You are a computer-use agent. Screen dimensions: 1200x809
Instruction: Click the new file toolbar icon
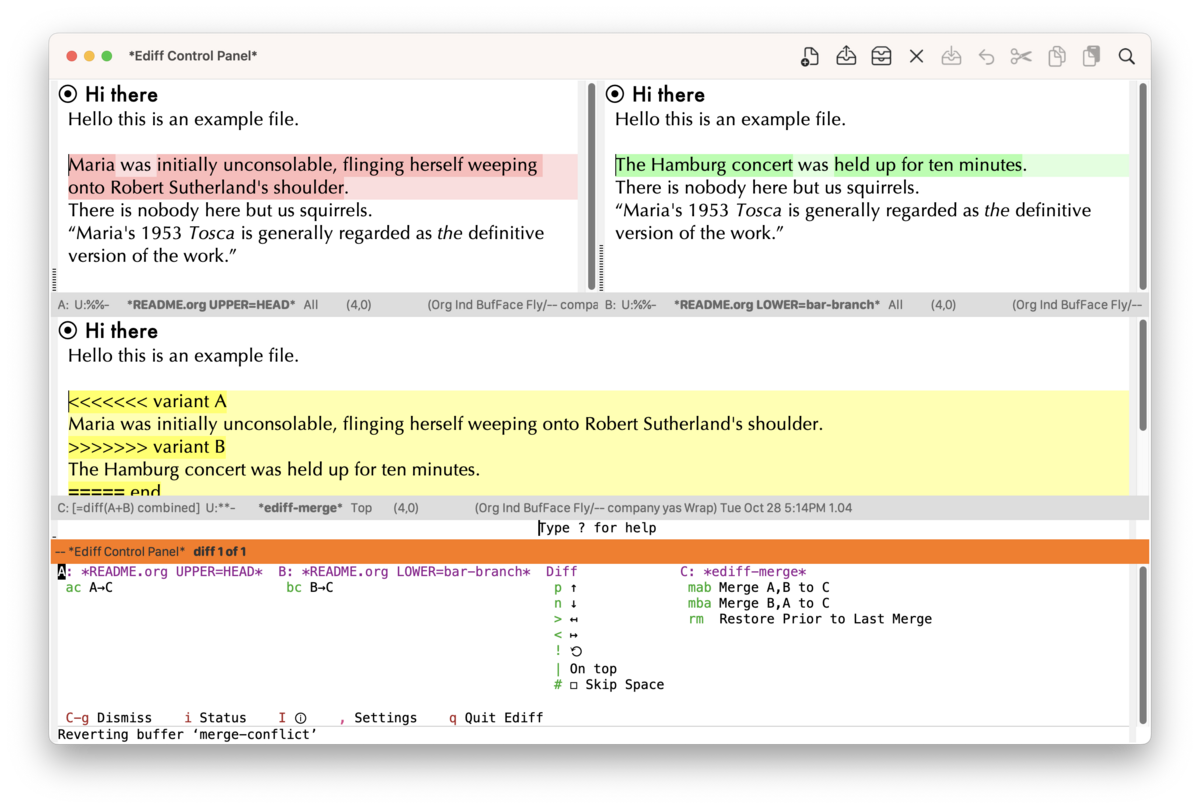(x=810, y=57)
